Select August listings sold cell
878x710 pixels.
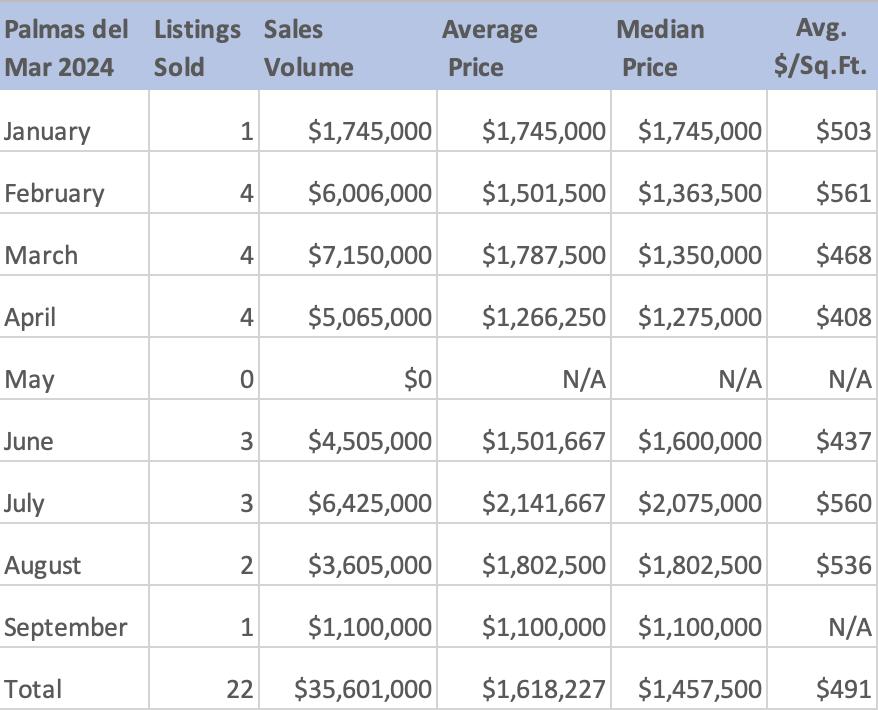click(246, 566)
